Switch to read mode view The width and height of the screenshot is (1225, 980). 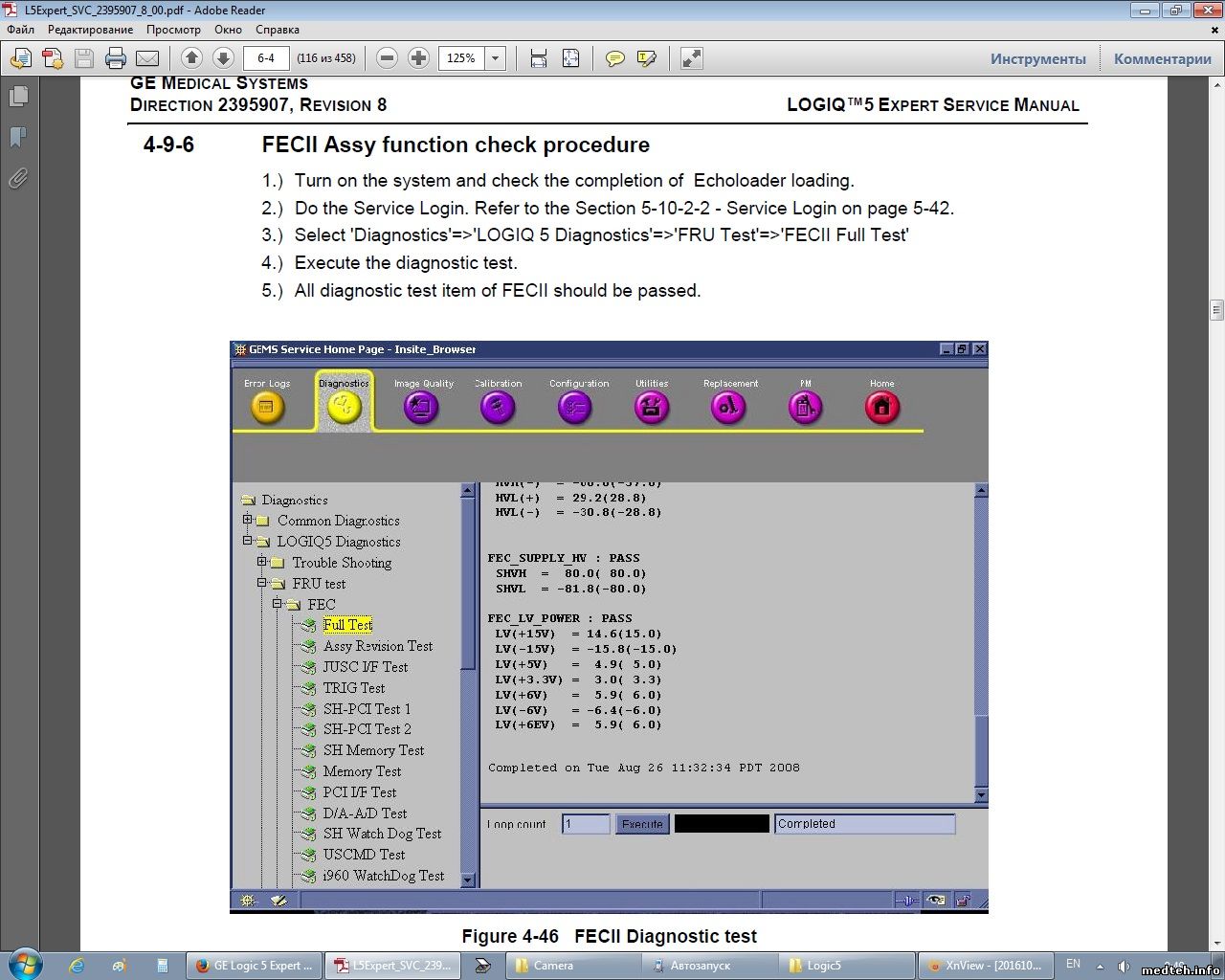(x=691, y=58)
